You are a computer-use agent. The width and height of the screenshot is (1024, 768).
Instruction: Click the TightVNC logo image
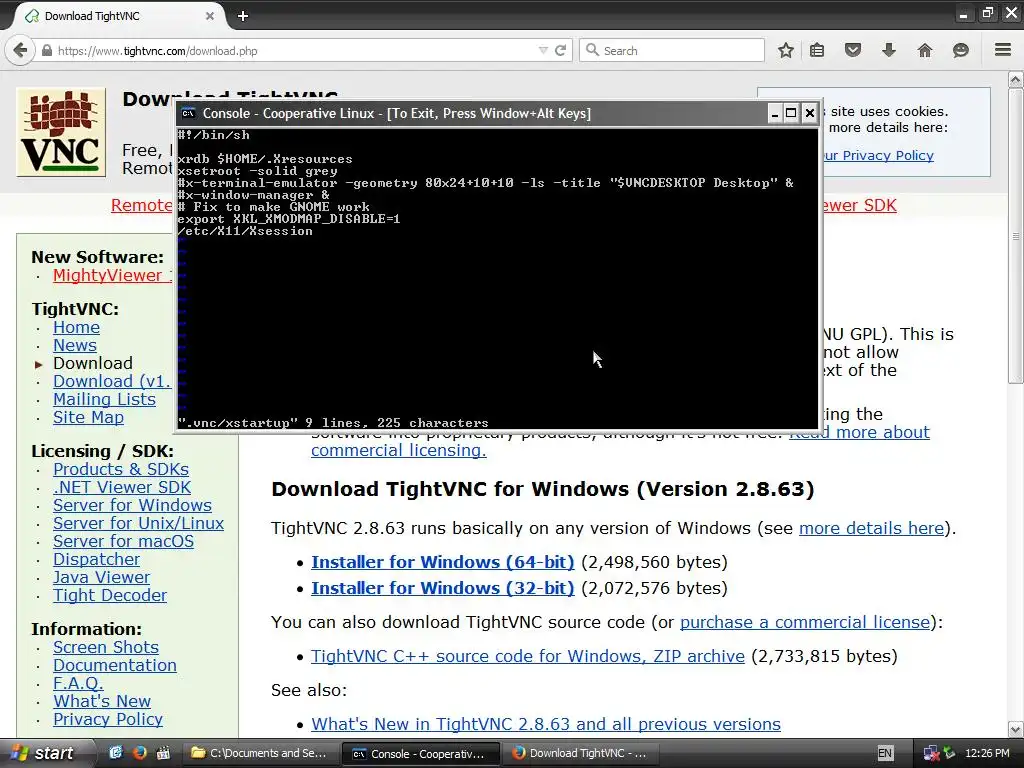(x=61, y=132)
